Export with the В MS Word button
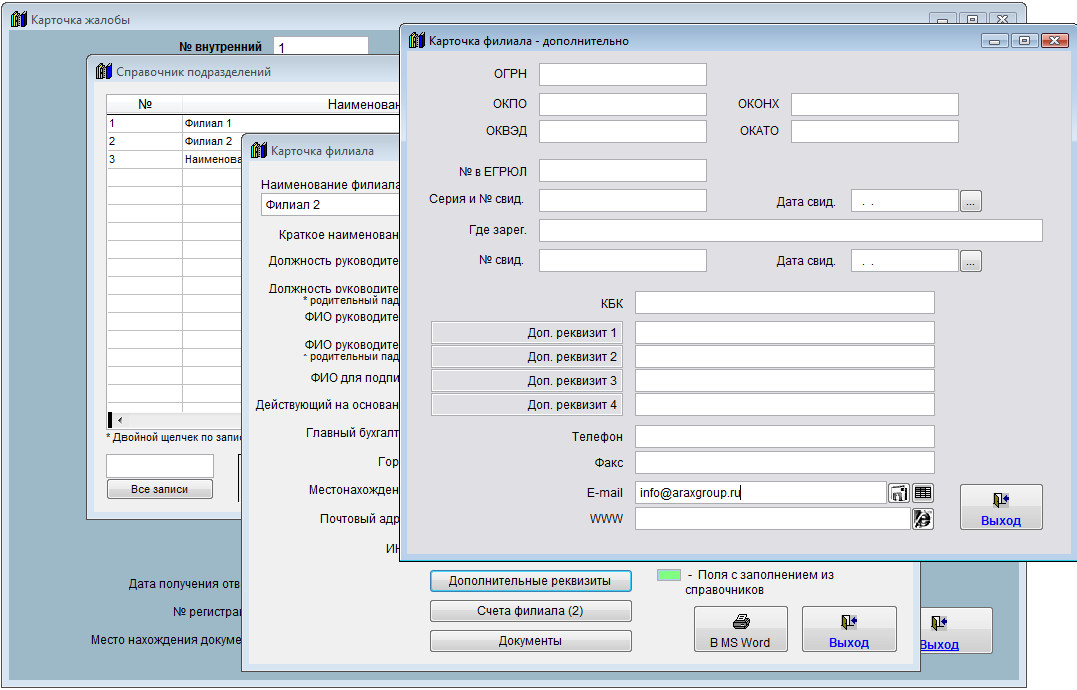 click(x=740, y=629)
